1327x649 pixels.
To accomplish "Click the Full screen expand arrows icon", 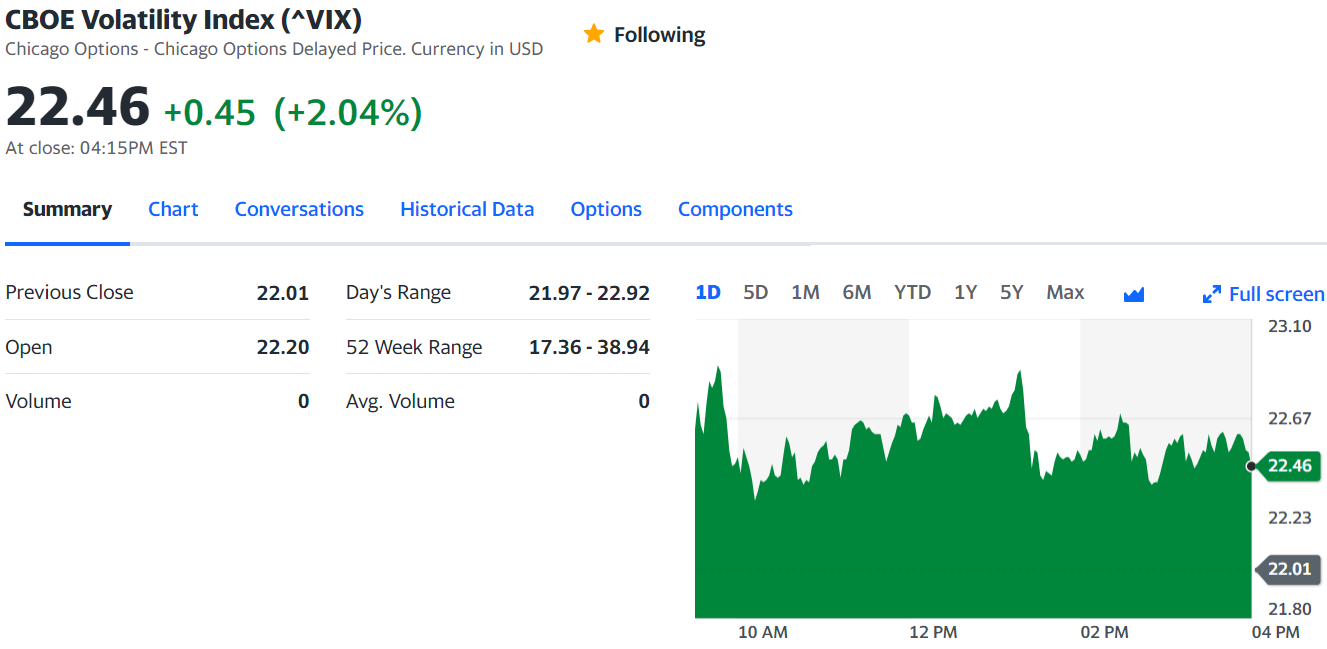I will pyautogui.click(x=1211, y=294).
